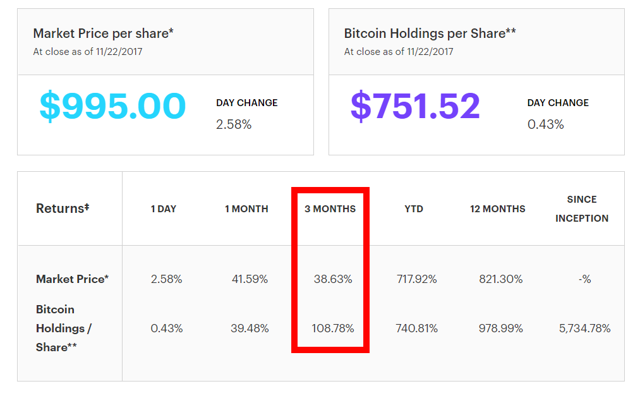The height and width of the screenshot is (403, 640).
Task: Click the $995.00 market price value
Action: tap(113, 106)
